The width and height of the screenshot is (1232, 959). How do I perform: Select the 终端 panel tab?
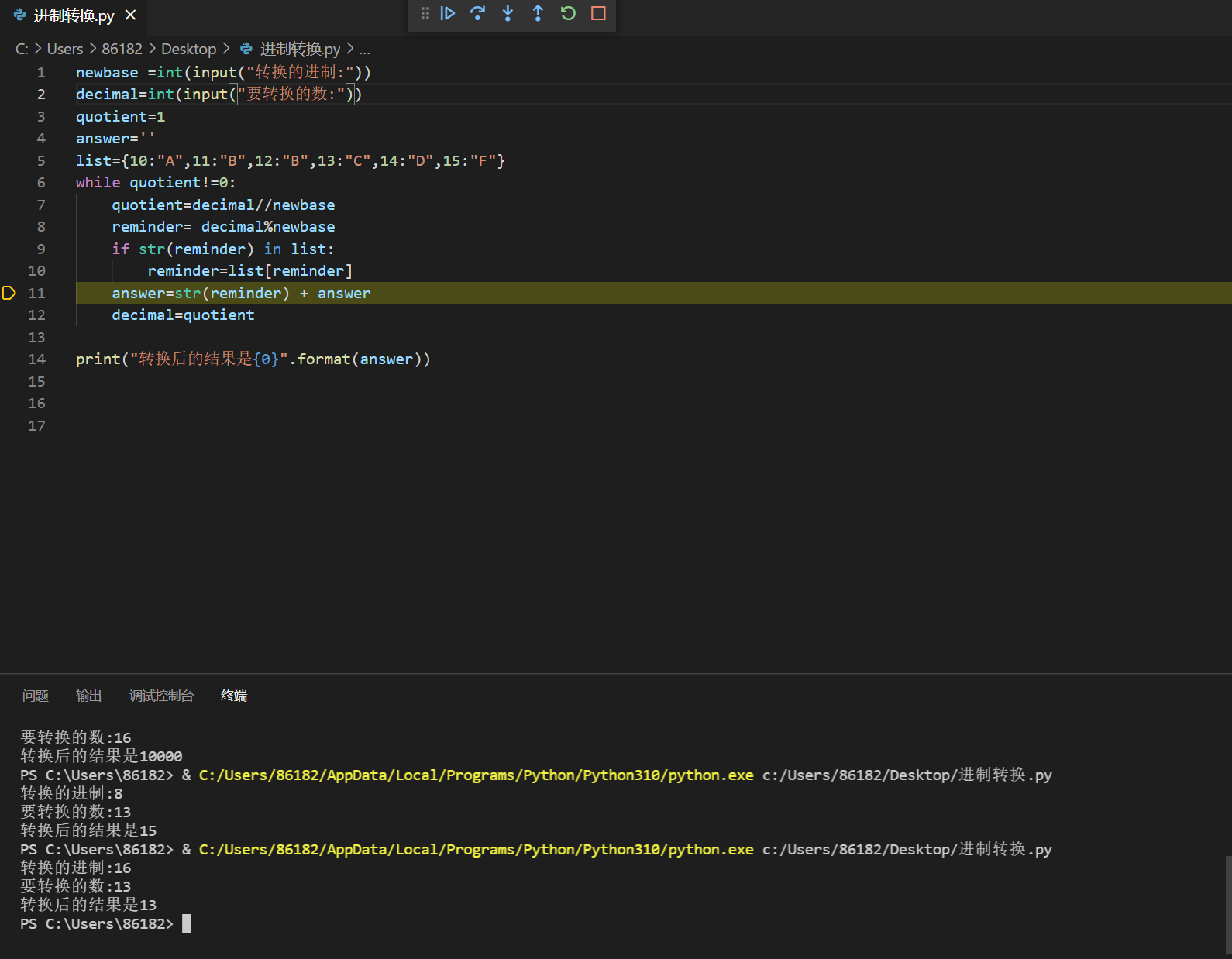[x=234, y=696]
